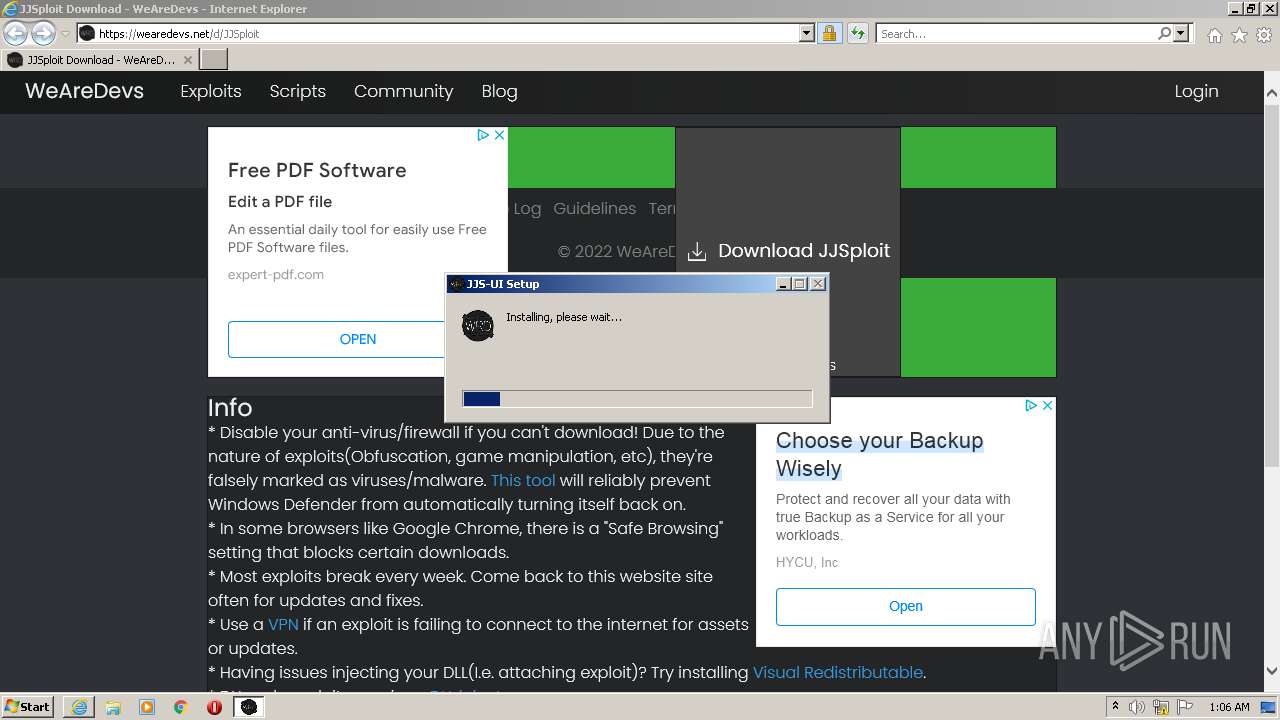Open the network tray icon
This screenshot has width=1280, height=720.
(x=1160, y=707)
